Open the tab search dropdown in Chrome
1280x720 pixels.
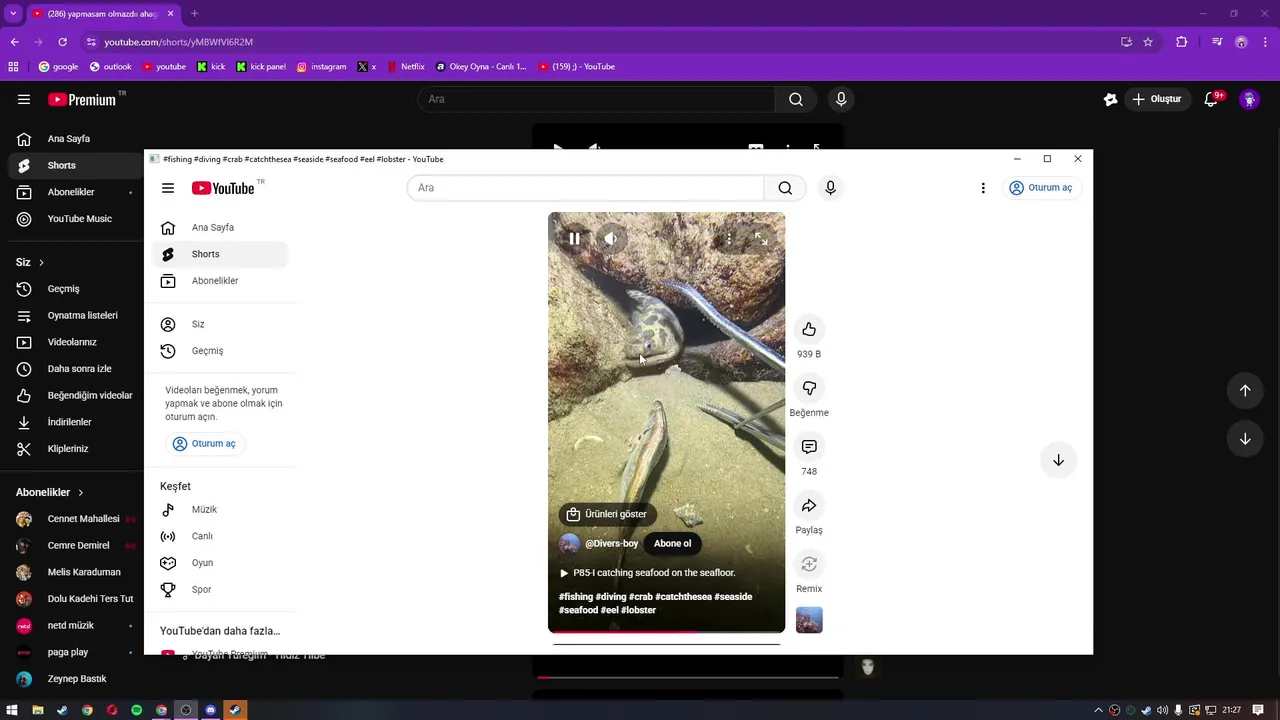pyautogui.click(x=13, y=14)
